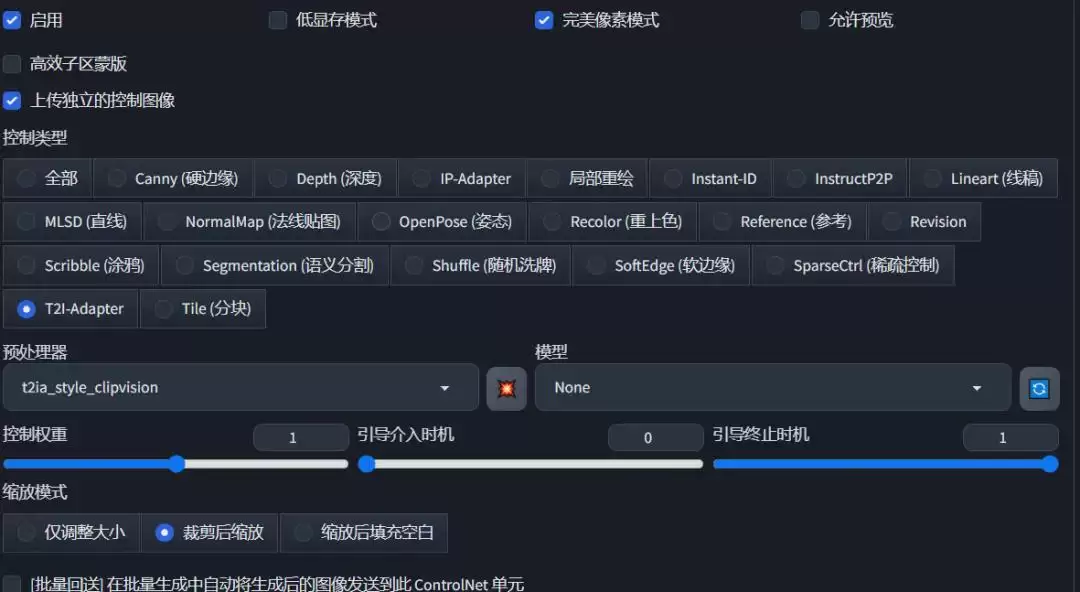The width and height of the screenshot is (1080, 592).
Task: Uncheck the 启用 checkbox
Action: click(x=12, y=19)
